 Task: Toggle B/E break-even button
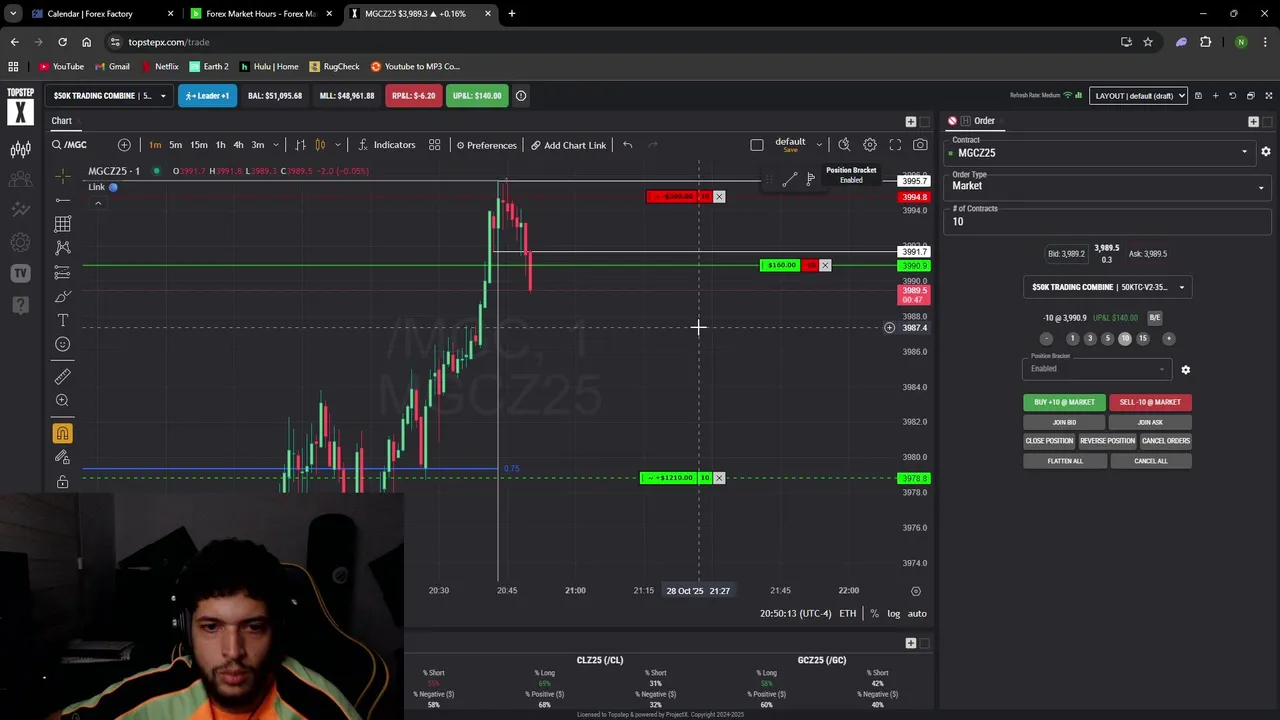1154,318
